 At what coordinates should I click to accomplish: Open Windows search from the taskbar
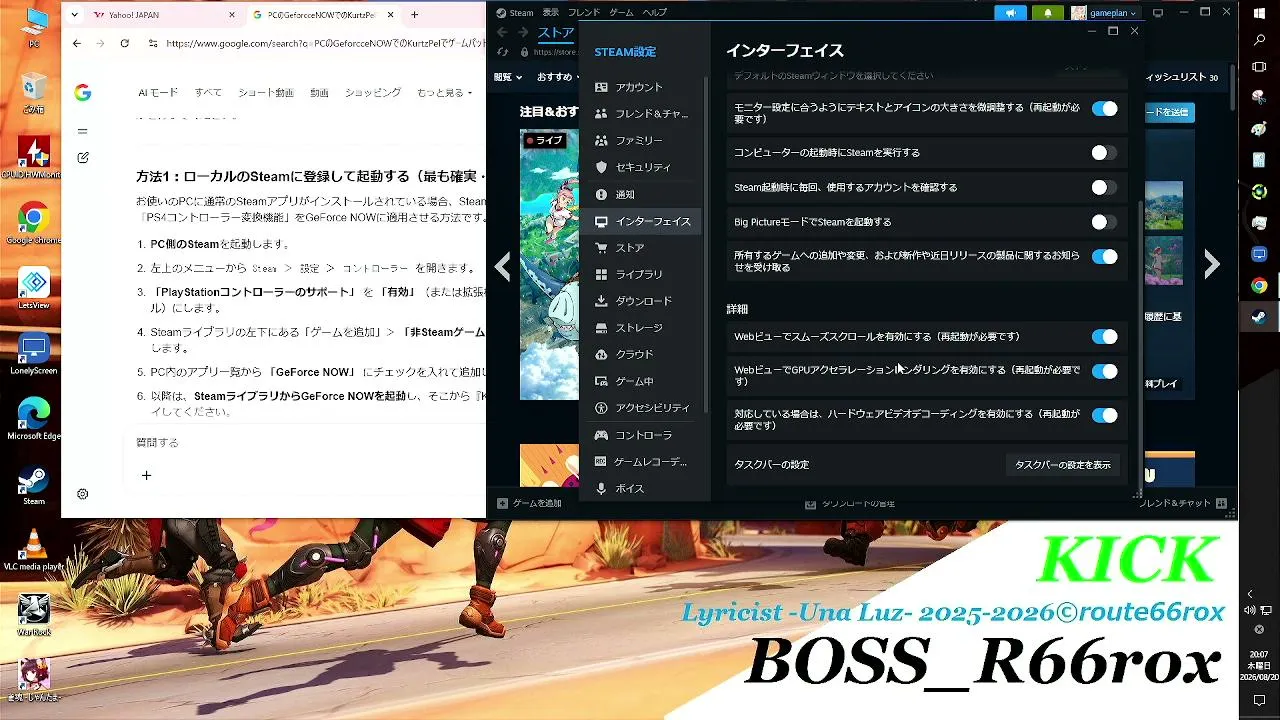[1259, 41]
